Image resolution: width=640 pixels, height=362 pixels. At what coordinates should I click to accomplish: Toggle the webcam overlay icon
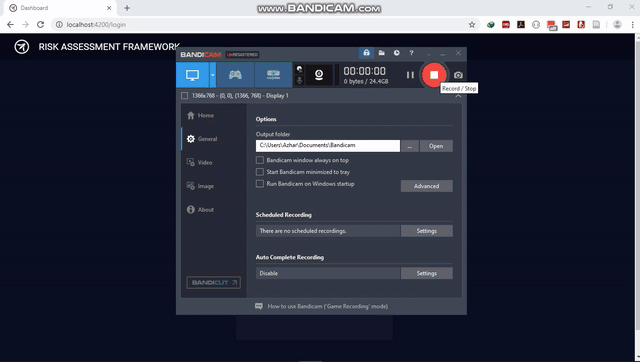pyautogui.click(x=319, y=75)
